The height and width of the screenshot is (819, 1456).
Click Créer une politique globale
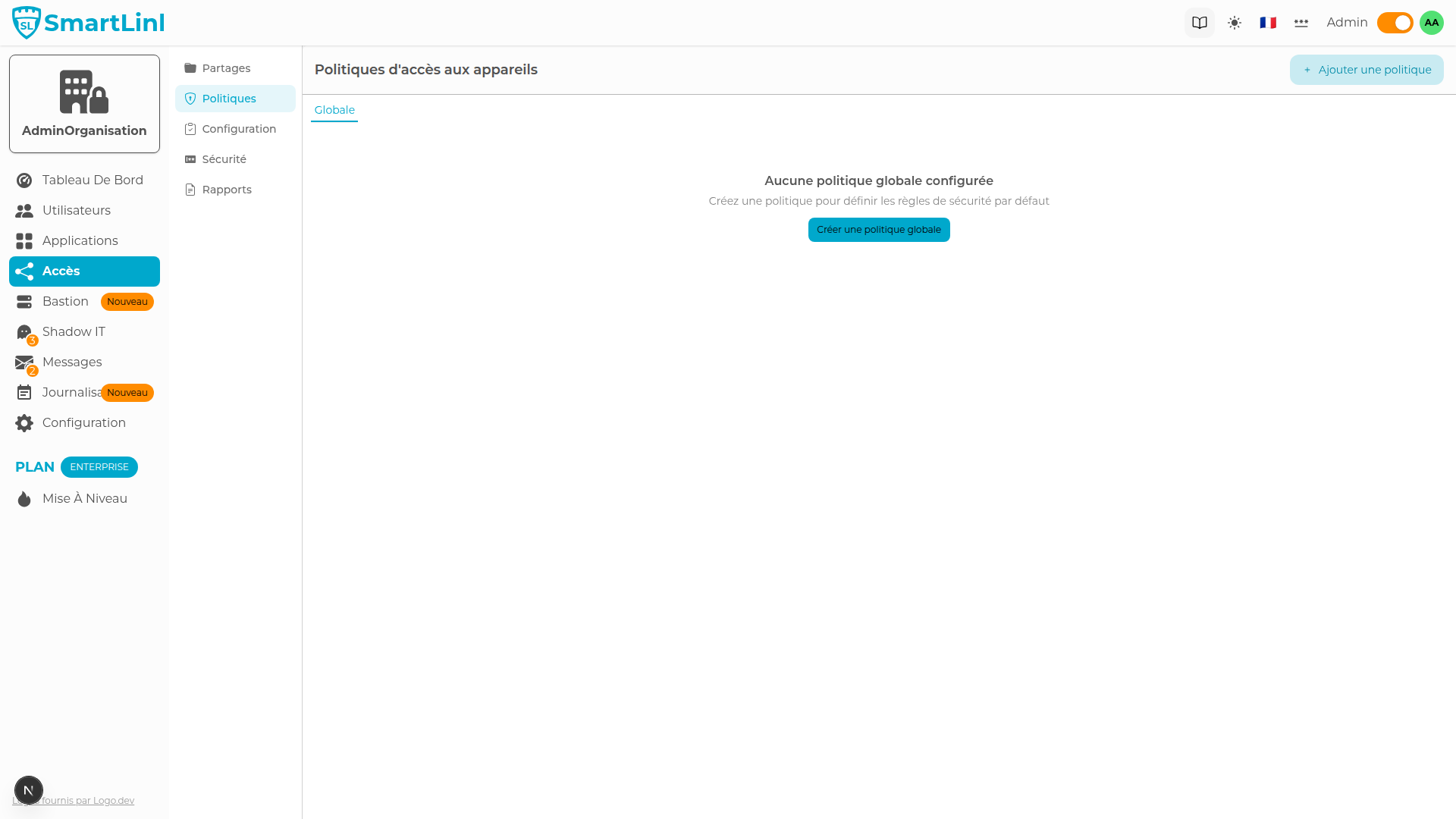point(878,229)
